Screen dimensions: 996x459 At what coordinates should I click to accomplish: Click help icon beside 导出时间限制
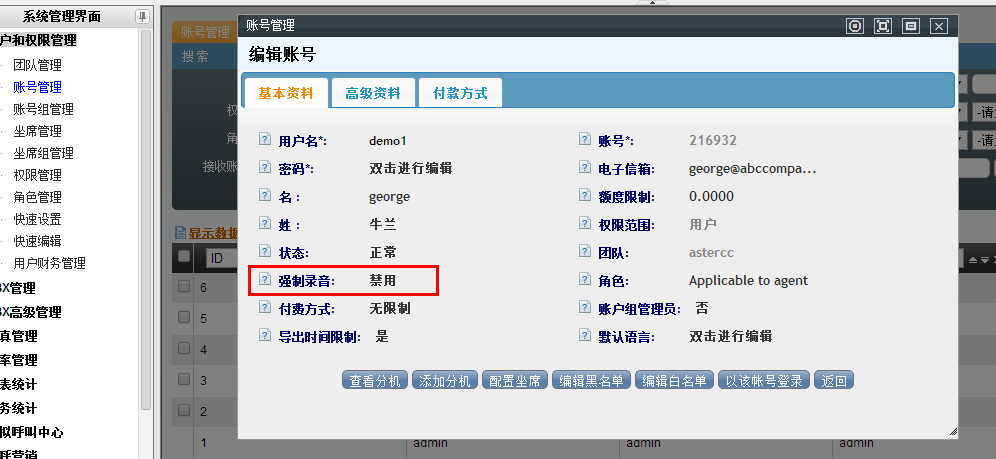(265, 337)
